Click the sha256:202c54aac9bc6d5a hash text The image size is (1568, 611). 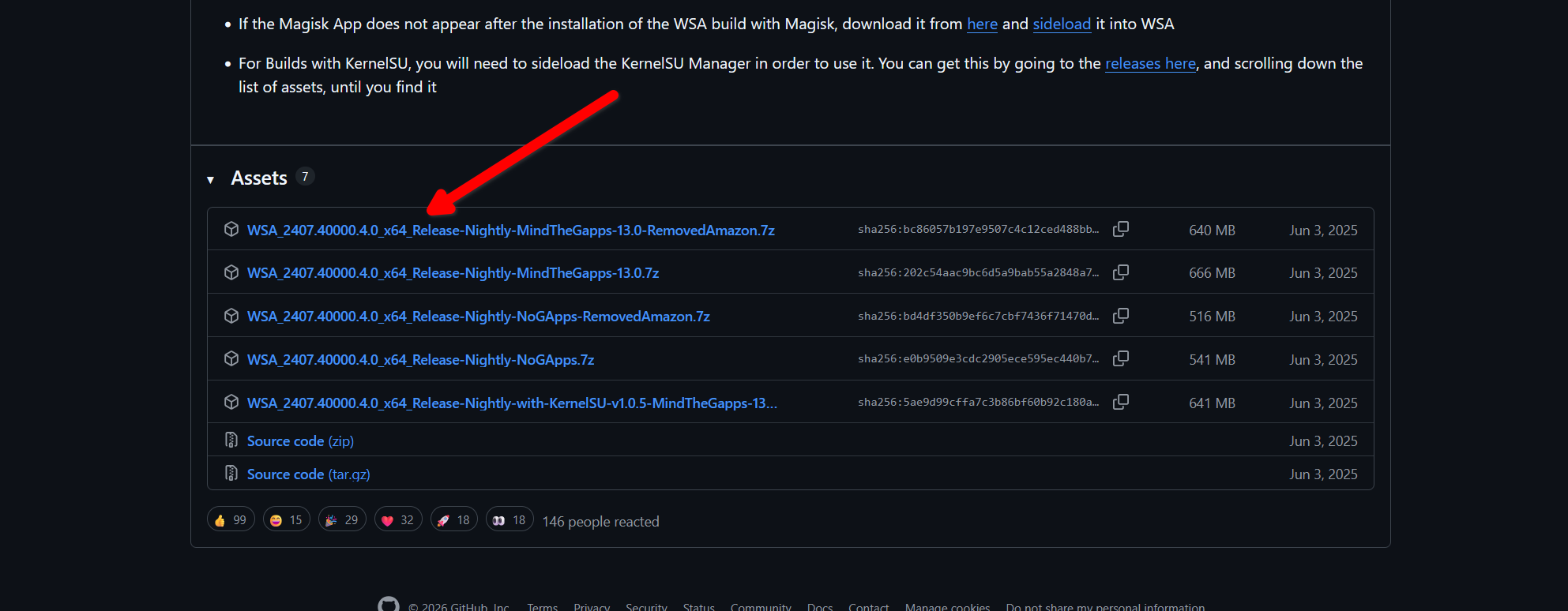[x=978, y=273]
